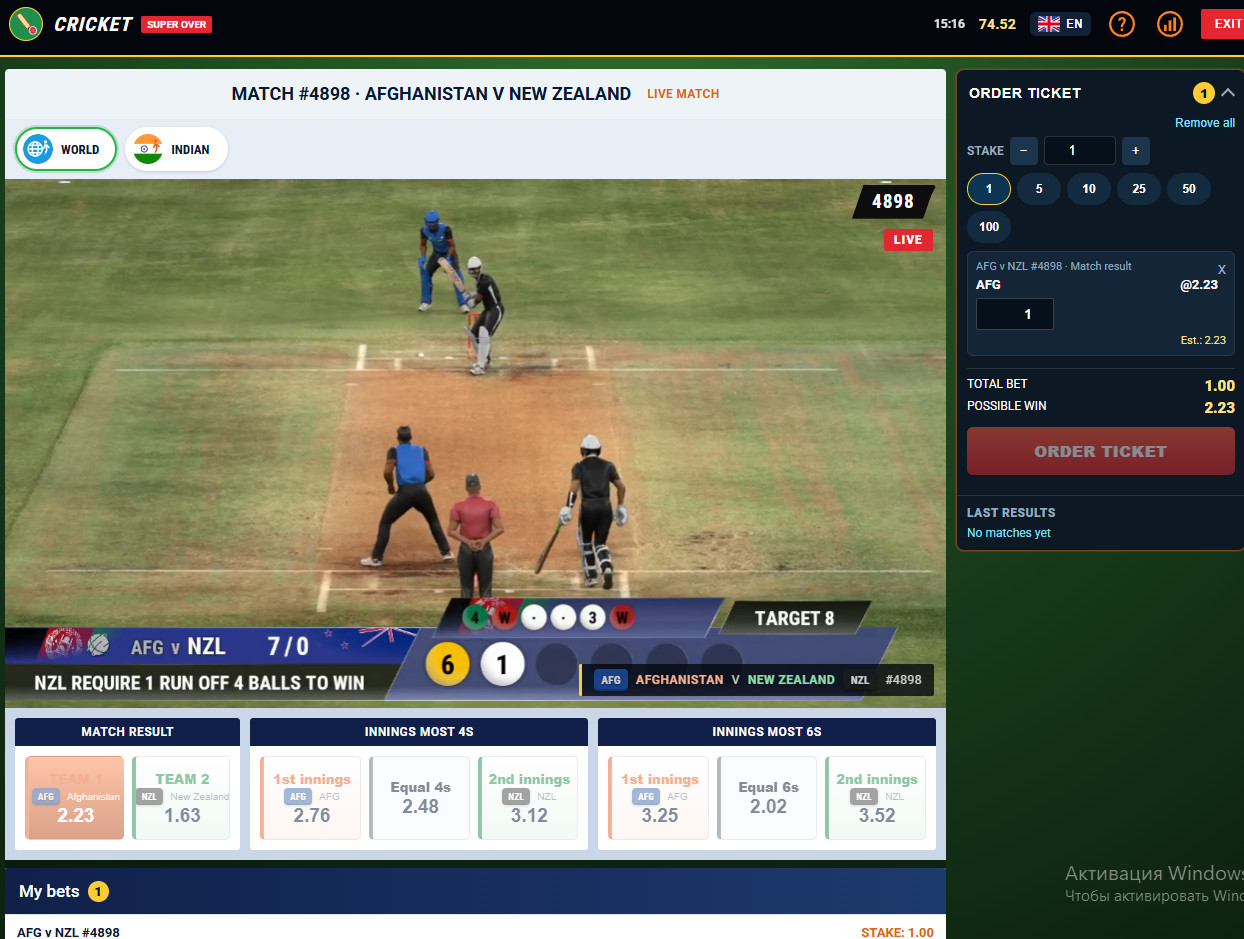Click the SUPER OVER badge
This screenshot has width=1244, height=939.
[x=177, y=24]
